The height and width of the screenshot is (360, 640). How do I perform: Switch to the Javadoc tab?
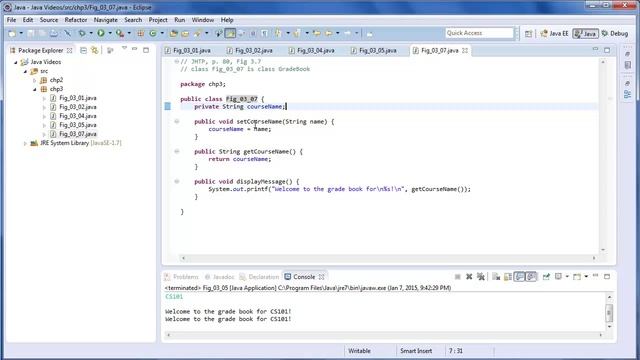tap(220, 277)
